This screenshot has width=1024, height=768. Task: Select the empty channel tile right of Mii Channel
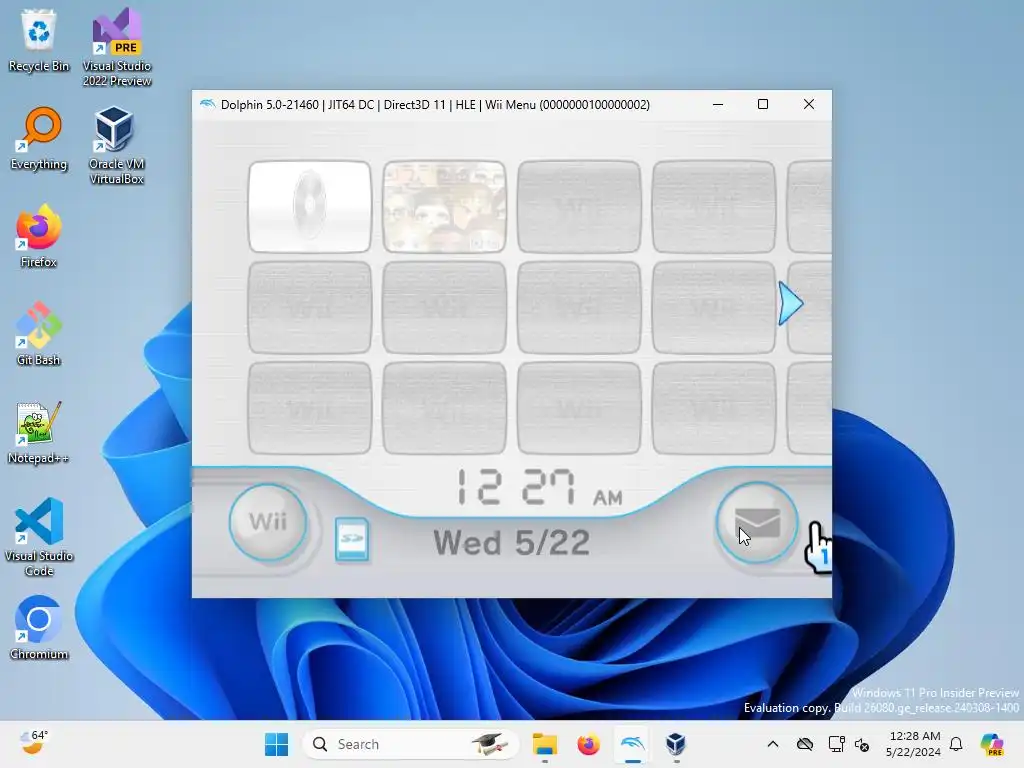[x=579, y=206]
